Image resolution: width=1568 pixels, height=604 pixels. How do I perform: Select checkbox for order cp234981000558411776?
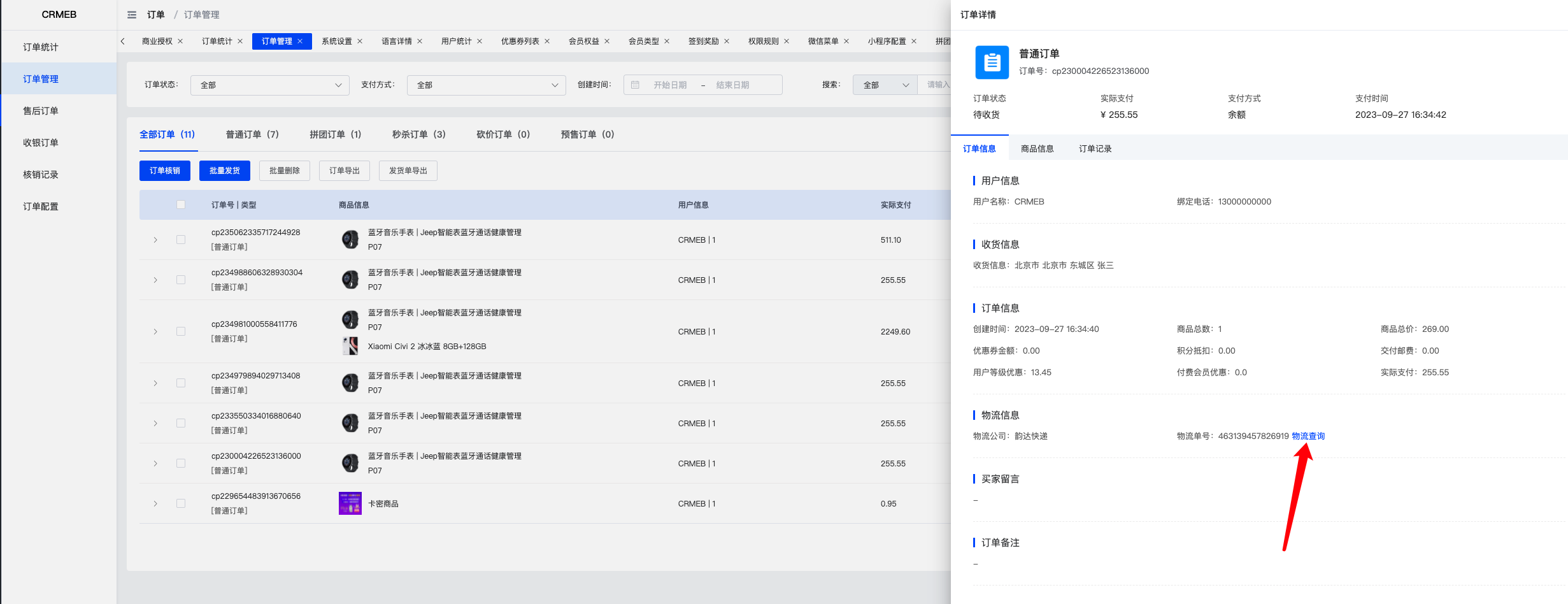(181, 331)
